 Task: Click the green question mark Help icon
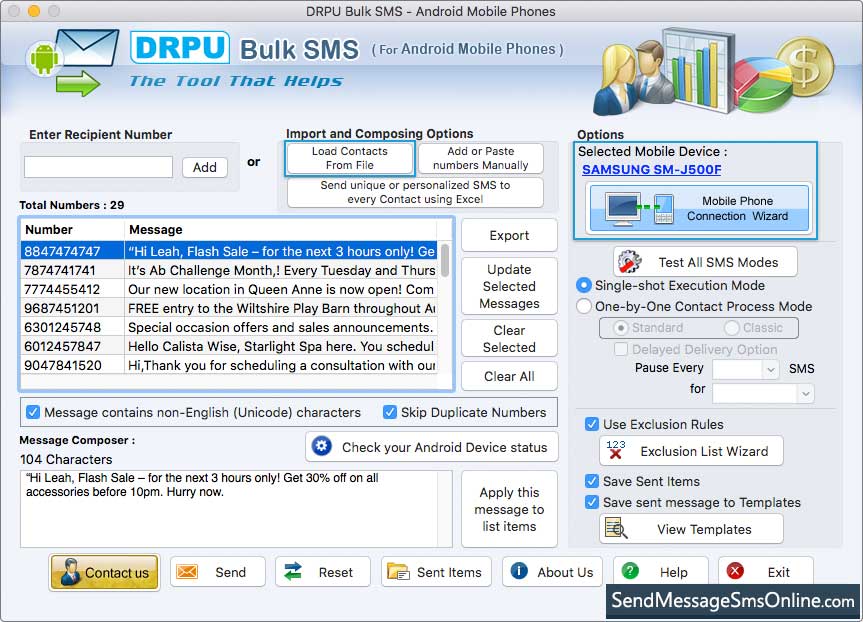[630, 571]
